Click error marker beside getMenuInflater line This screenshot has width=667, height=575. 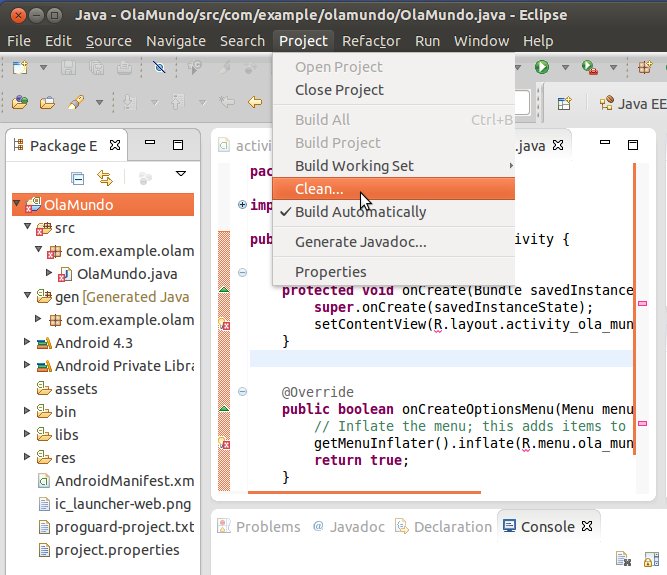point(225,444)
